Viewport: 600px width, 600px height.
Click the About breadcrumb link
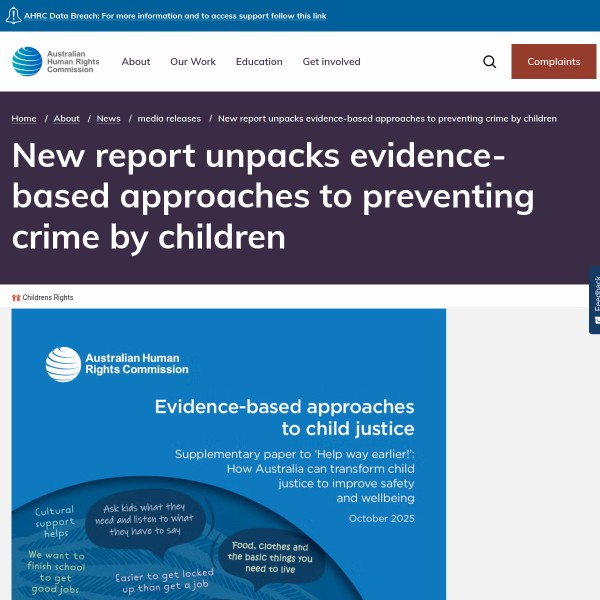67,119
